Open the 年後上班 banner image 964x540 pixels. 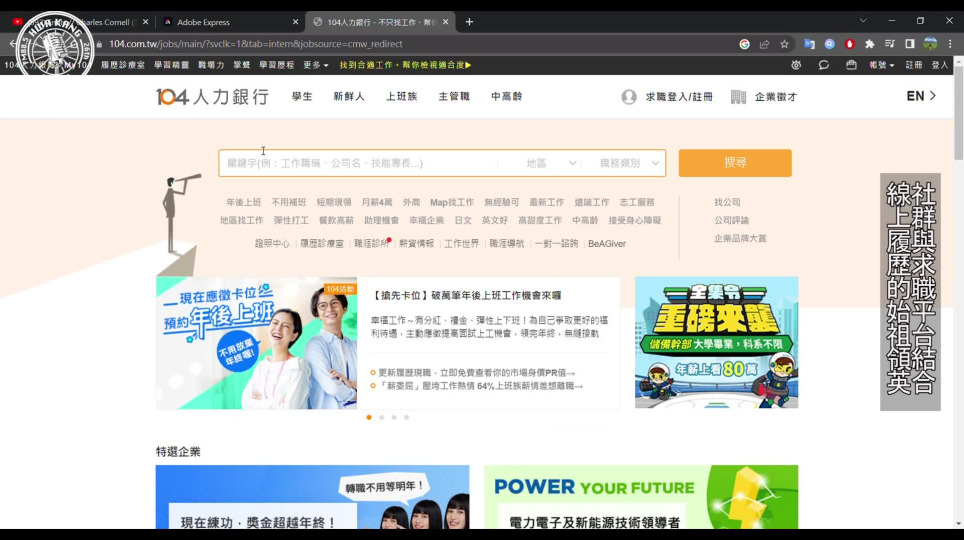click(x=256, y=343)
